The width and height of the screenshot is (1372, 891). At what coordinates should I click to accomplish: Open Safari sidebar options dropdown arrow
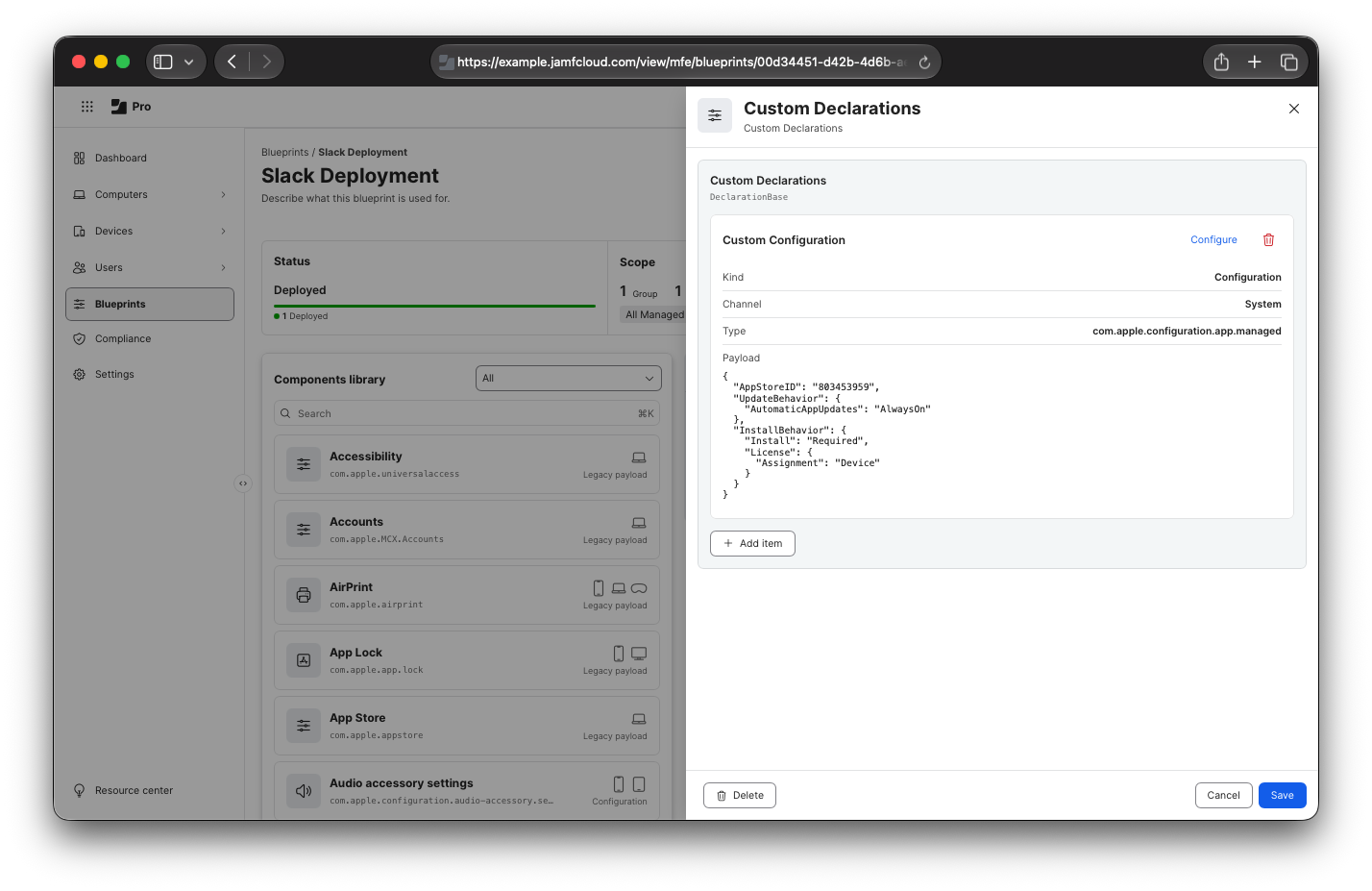click(189, 62)
